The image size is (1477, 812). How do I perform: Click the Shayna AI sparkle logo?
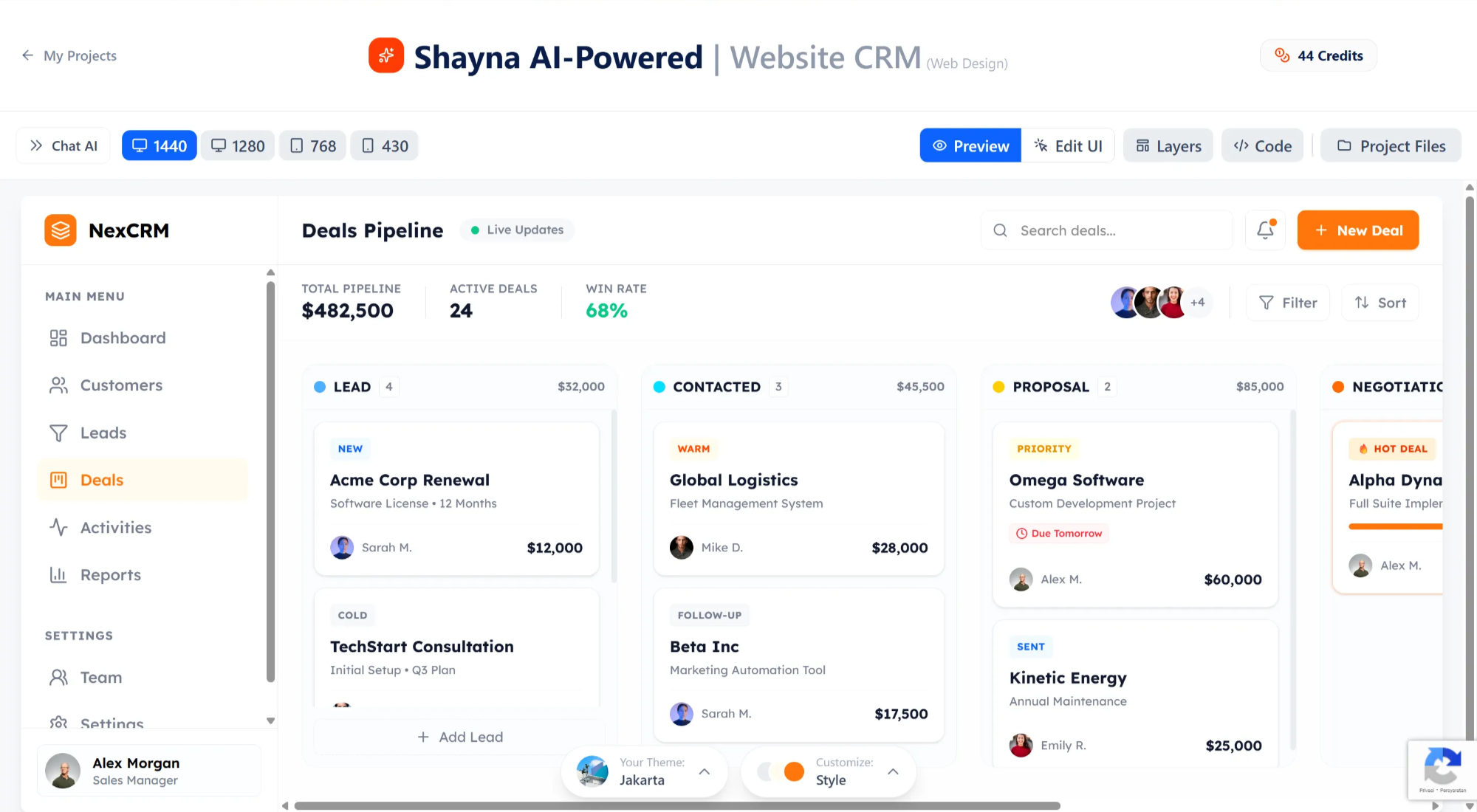386,56
